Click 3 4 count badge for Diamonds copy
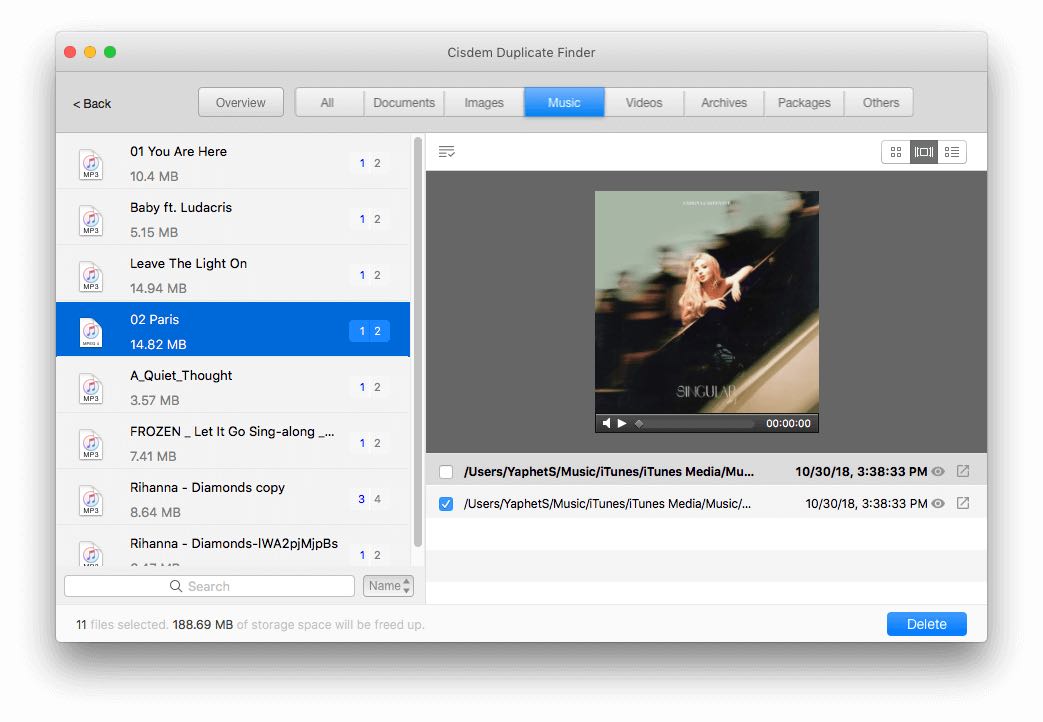 pos(369,498)
